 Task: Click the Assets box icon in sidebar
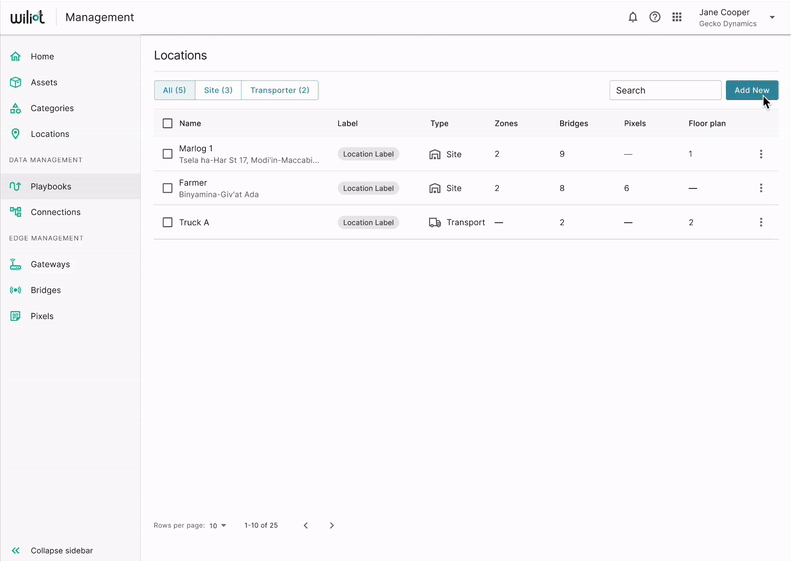(16, 82)
